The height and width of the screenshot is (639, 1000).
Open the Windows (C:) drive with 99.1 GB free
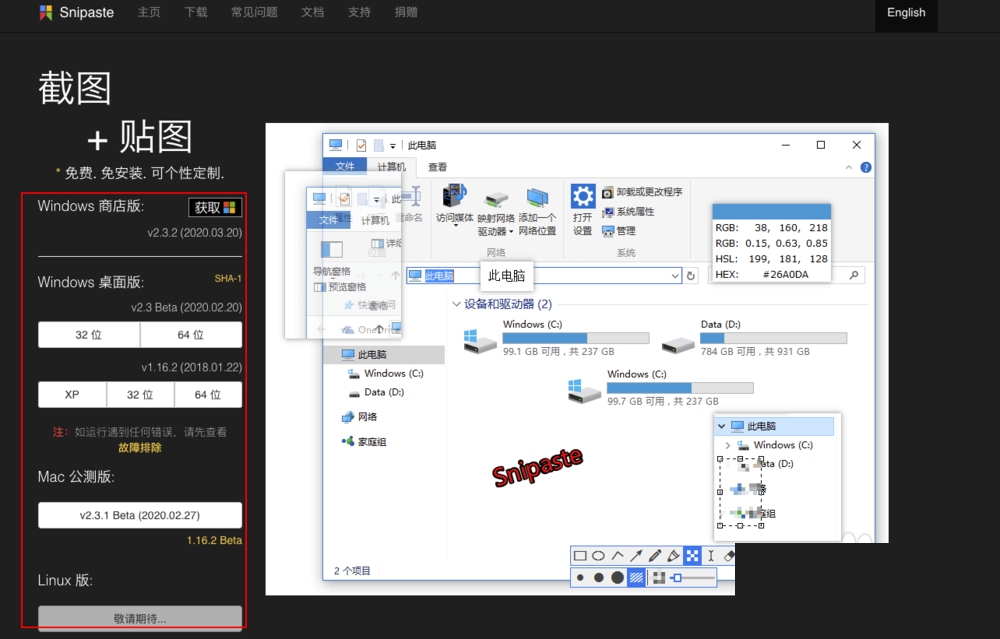[x=556, y=337]
